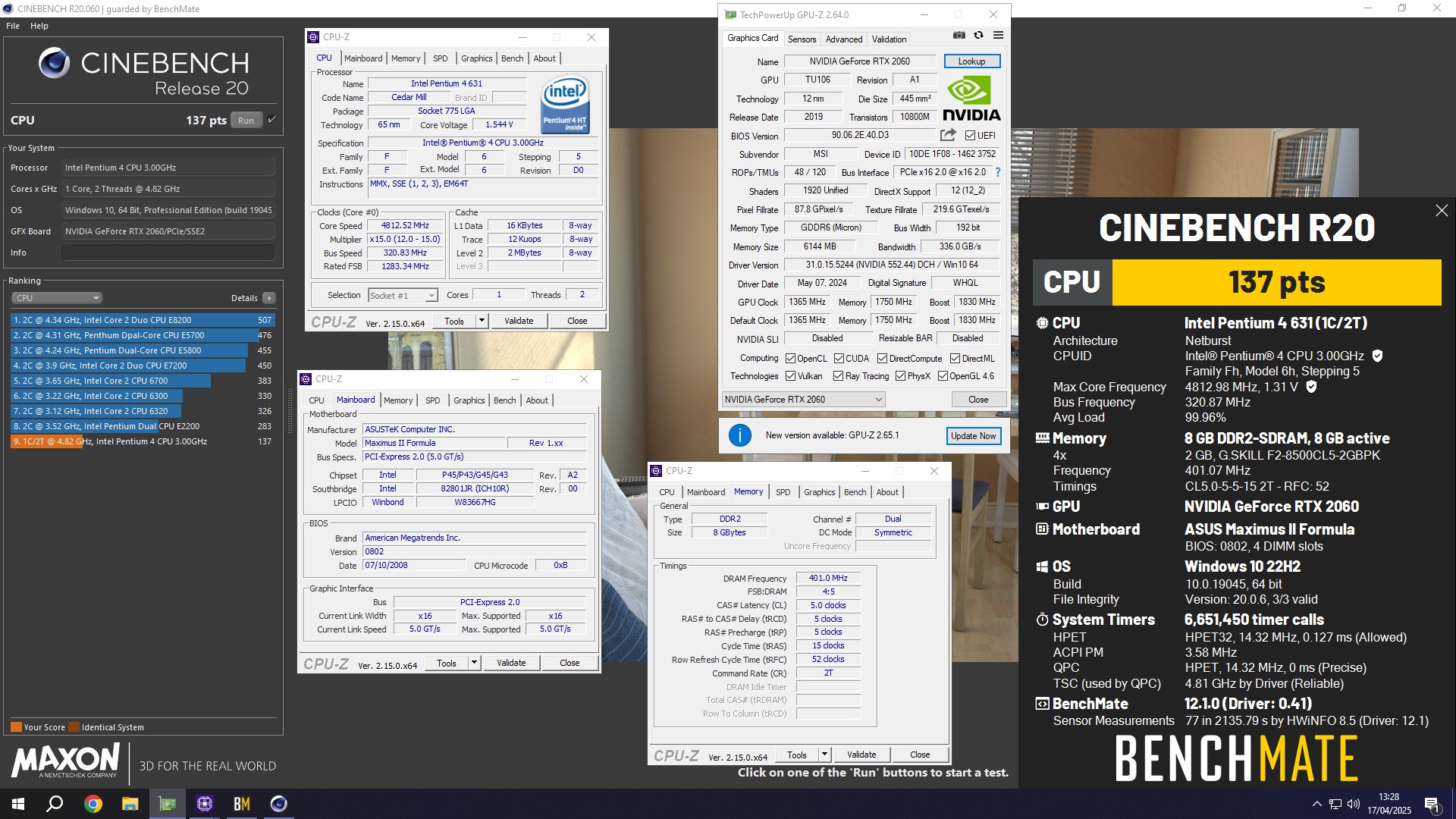This screenshot has height=819, width=1456.
Task: Click the Tools button in CPU-Z Memory window
Action: click(x=797, y=755)
